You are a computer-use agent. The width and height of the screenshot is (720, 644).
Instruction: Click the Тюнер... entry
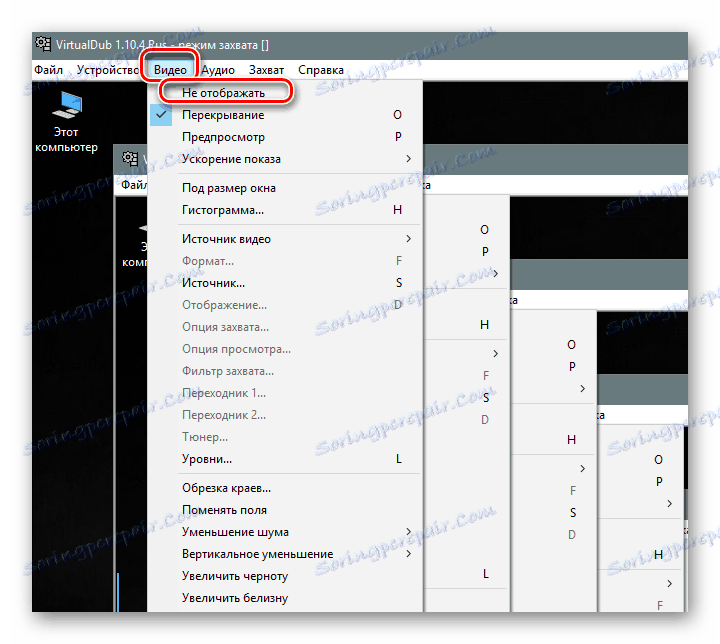[x=285, y=437]
